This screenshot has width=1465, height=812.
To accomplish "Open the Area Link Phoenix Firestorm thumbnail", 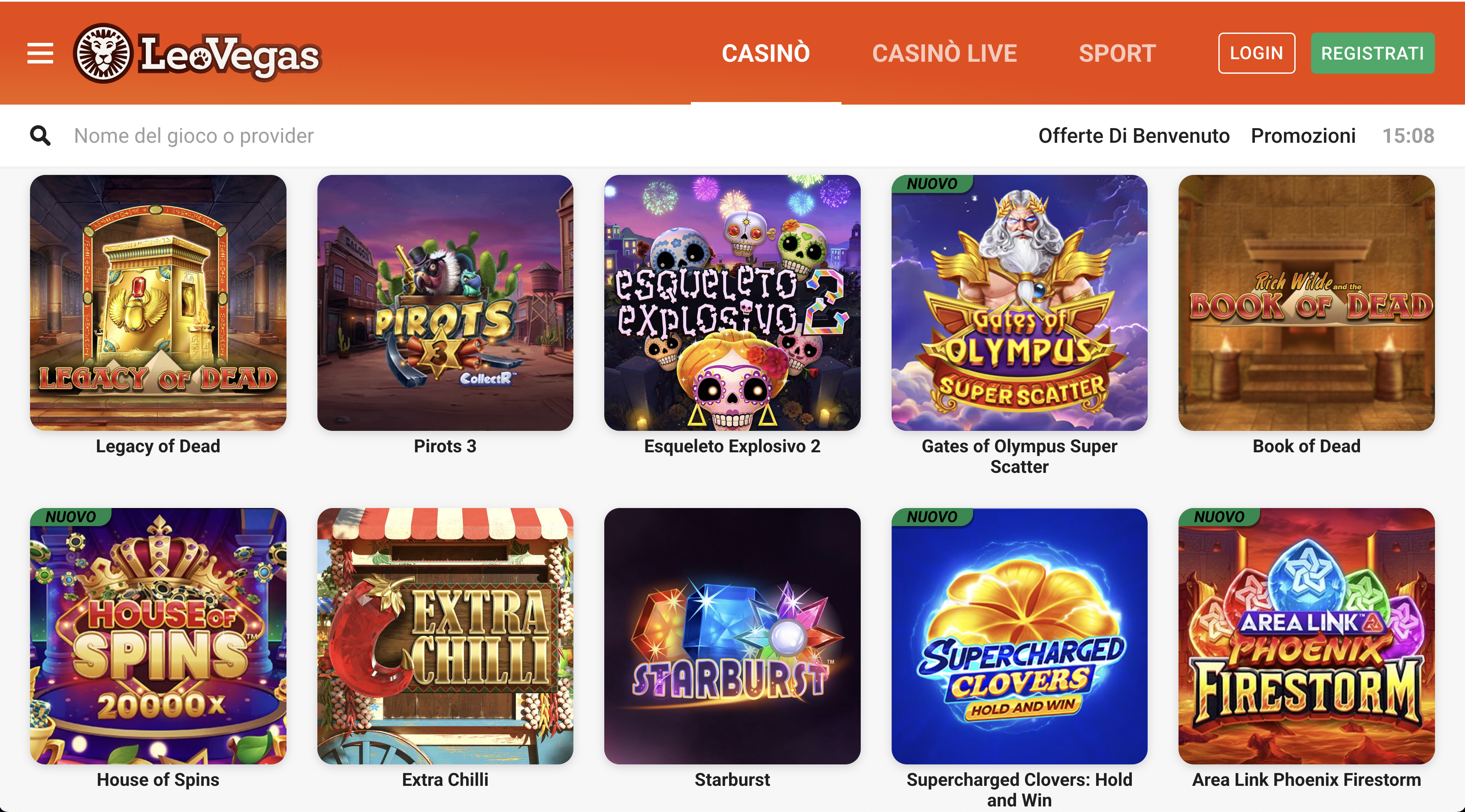I will coord(1306,636).
